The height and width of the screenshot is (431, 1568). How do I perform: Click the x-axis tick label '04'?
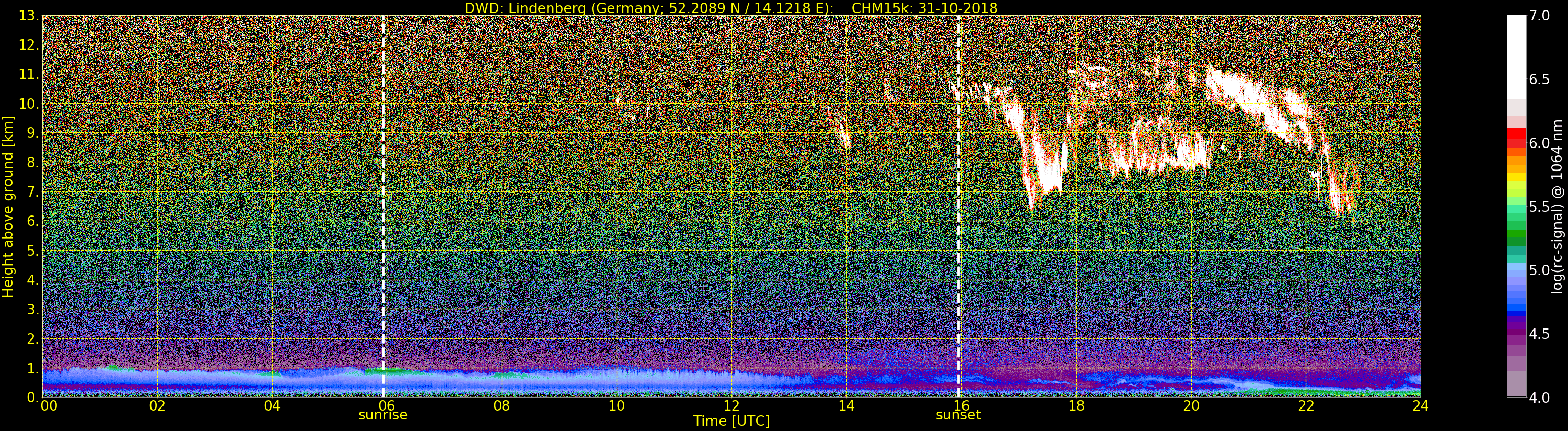pyautogui.click(x=273, y=405)
